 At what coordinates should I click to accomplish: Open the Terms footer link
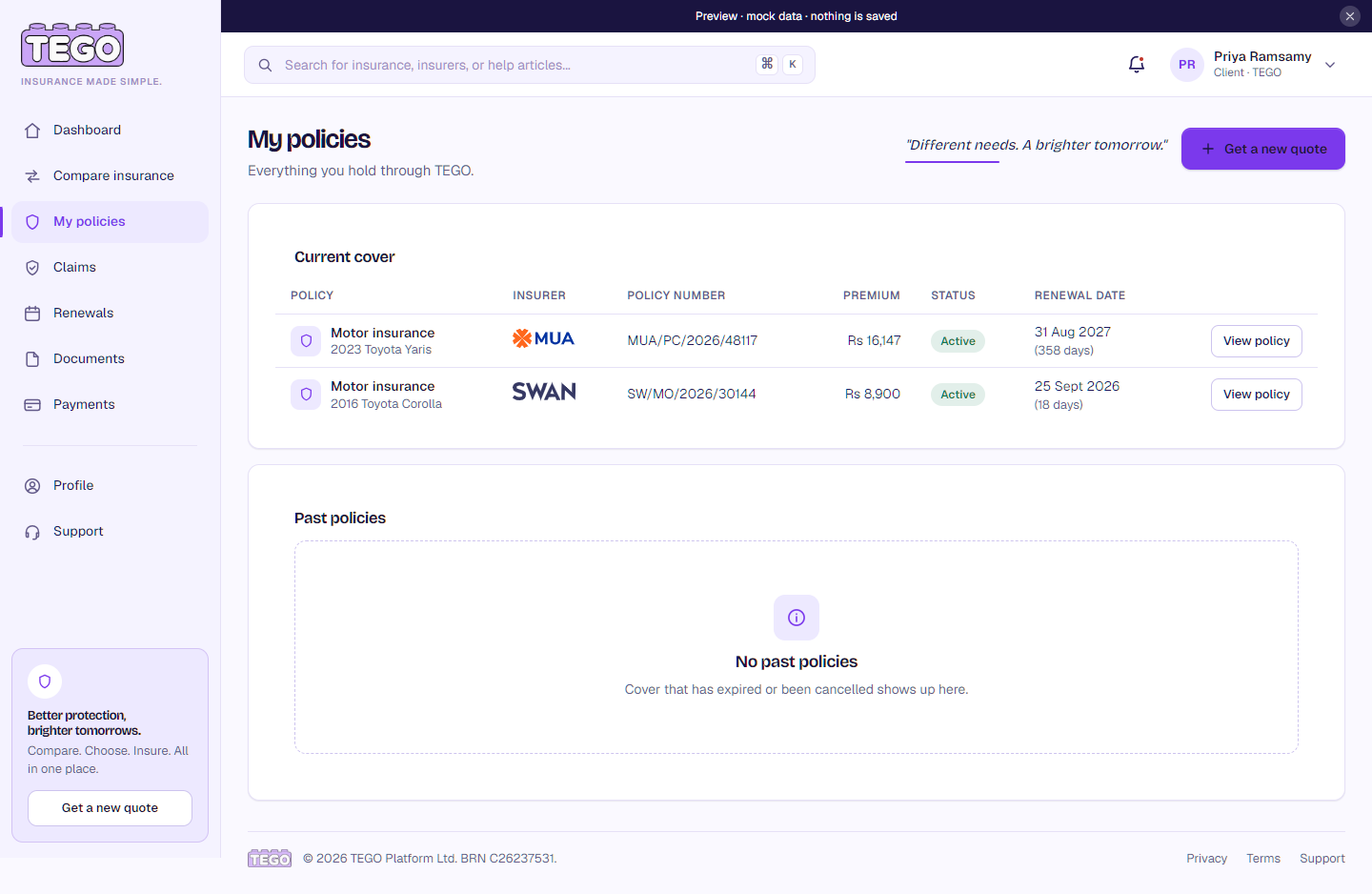[x=1263, y=859]
